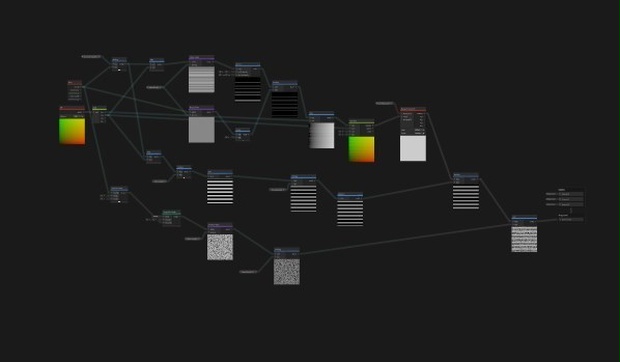Screen dimensions: 620x362
Task: Select the light gray striped preview under purple header
Action: point(202,79)
